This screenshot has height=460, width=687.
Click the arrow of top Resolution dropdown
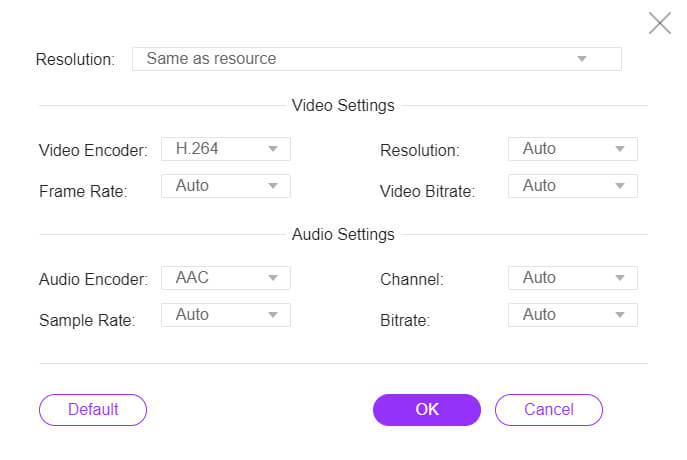581,59
